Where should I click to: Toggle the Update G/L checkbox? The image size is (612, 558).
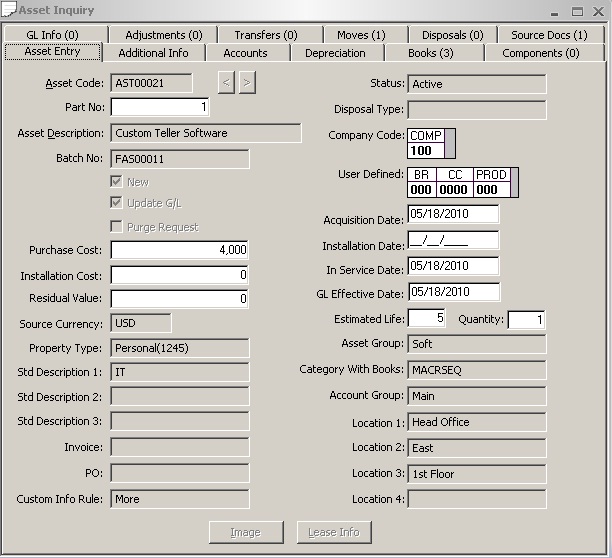[x=117, y=204]
